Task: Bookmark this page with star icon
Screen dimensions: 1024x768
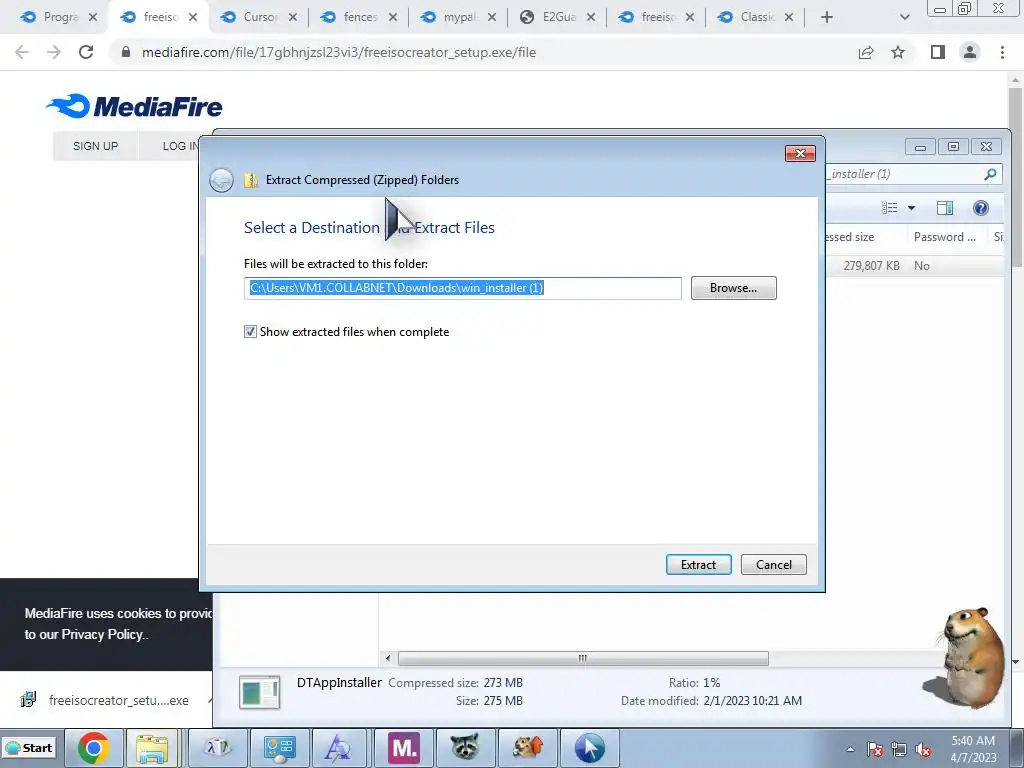Action: click(x=898, y=52)
